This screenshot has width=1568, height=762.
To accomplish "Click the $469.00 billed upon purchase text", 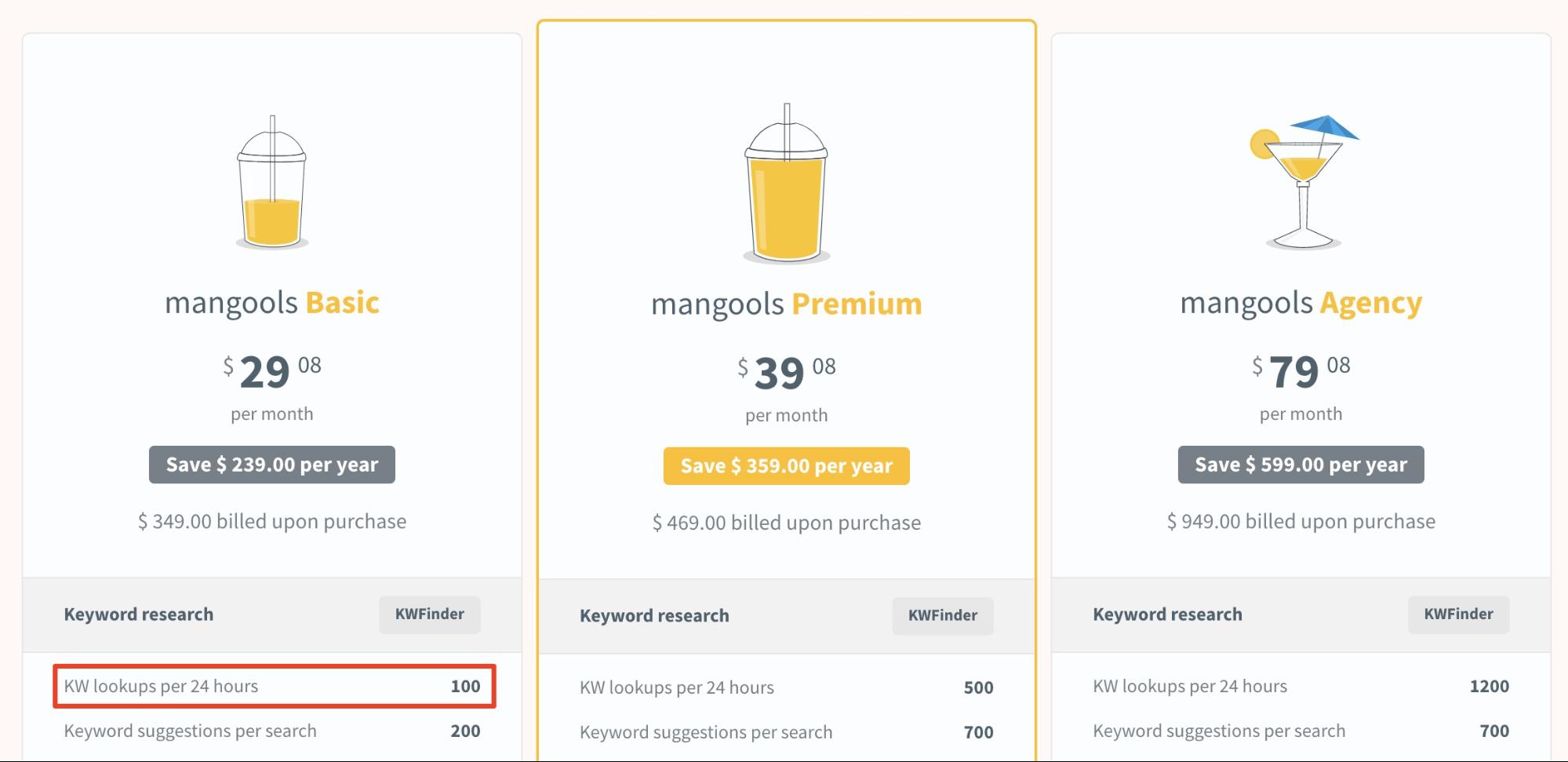I will click(786, 522).
